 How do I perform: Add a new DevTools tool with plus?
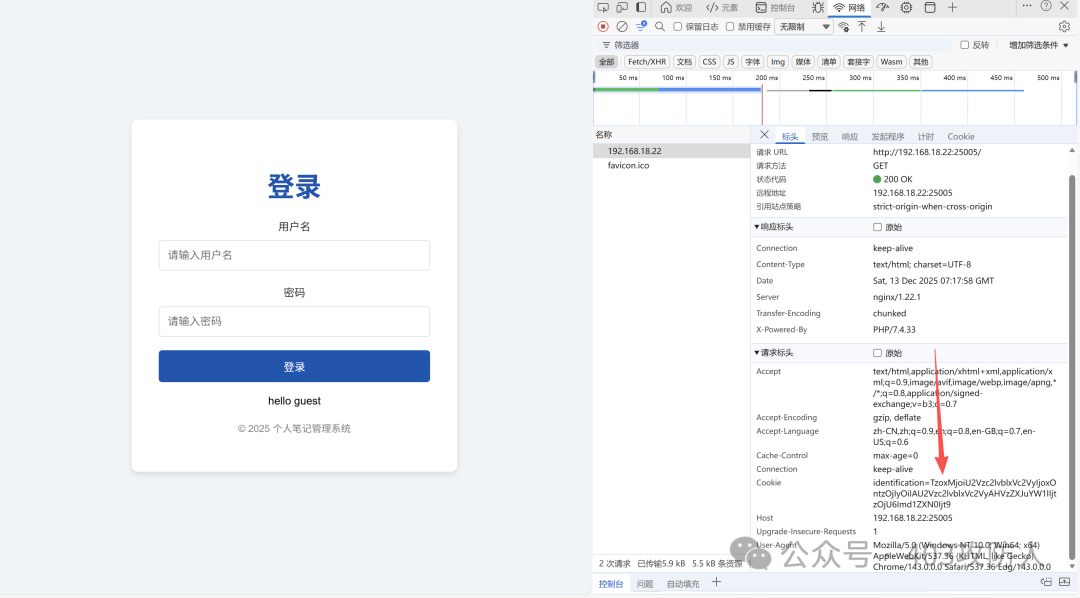click(x=953, y=8)
